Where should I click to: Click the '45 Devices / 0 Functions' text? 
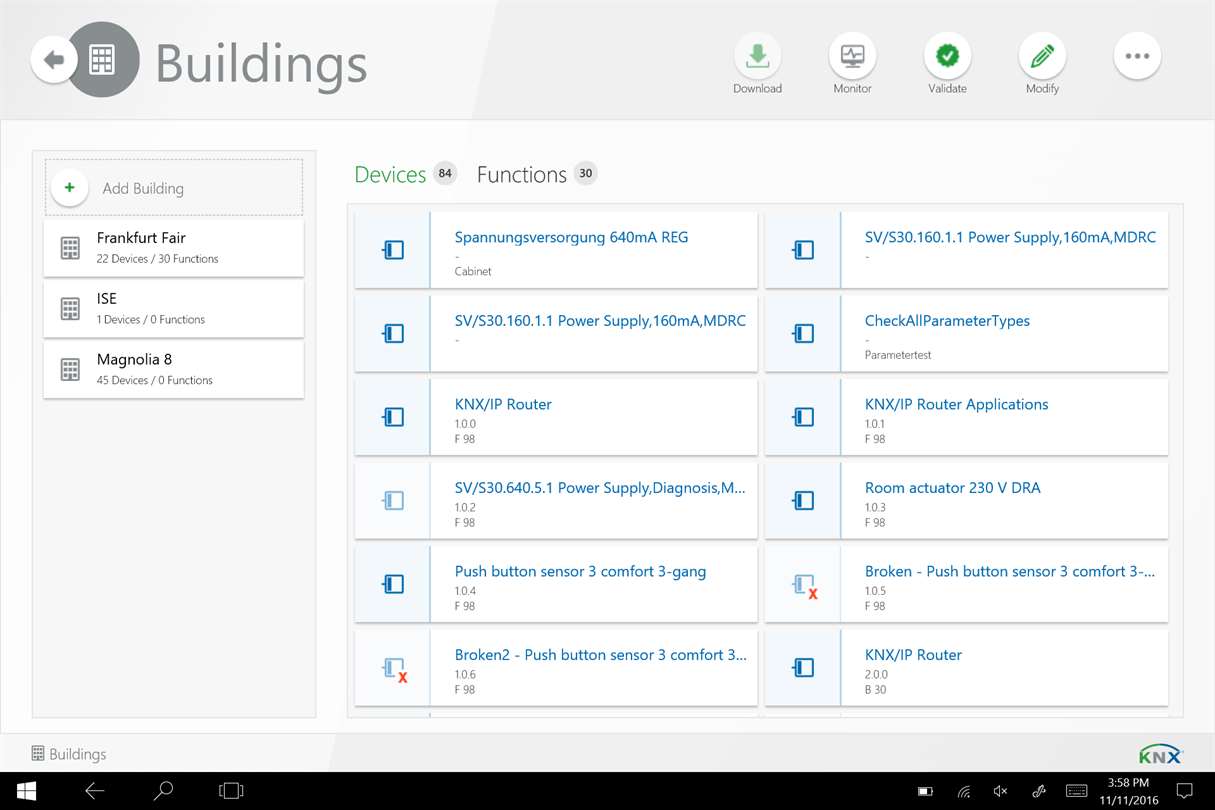coord(154,380)
